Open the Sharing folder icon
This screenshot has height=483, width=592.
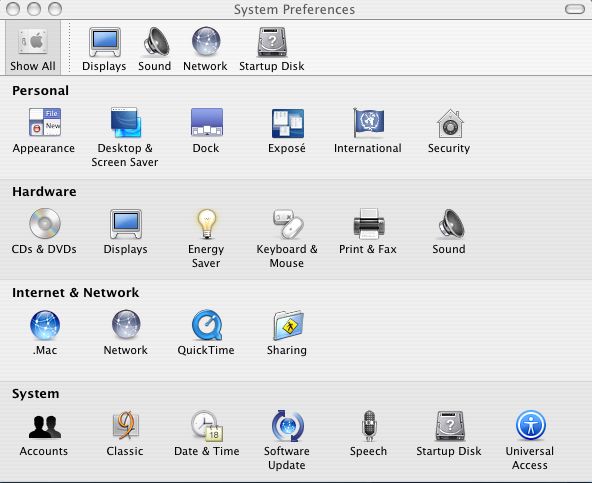click(288, 325)
